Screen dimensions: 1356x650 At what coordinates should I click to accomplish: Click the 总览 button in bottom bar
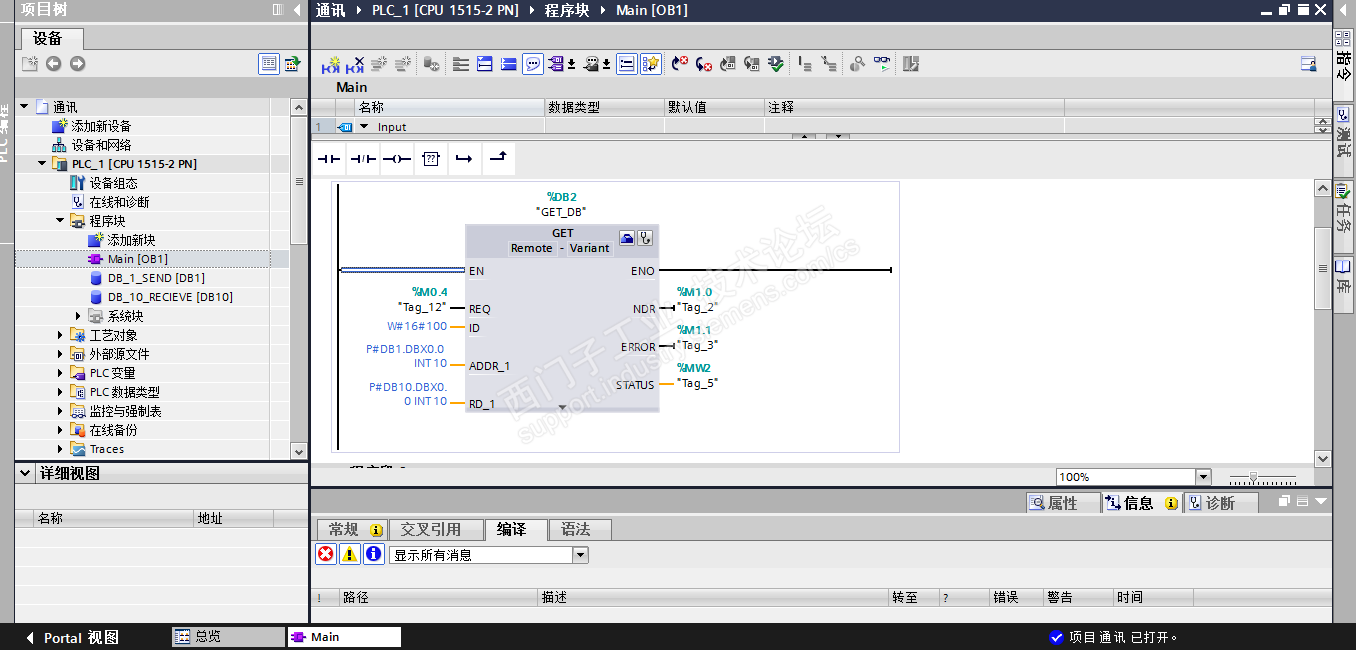pyautogui.click(x=227, y=637)
